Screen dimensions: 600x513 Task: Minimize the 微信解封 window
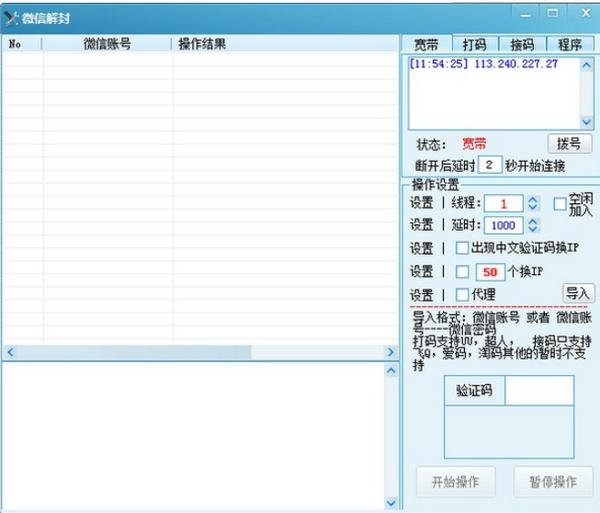click(525, 14)
